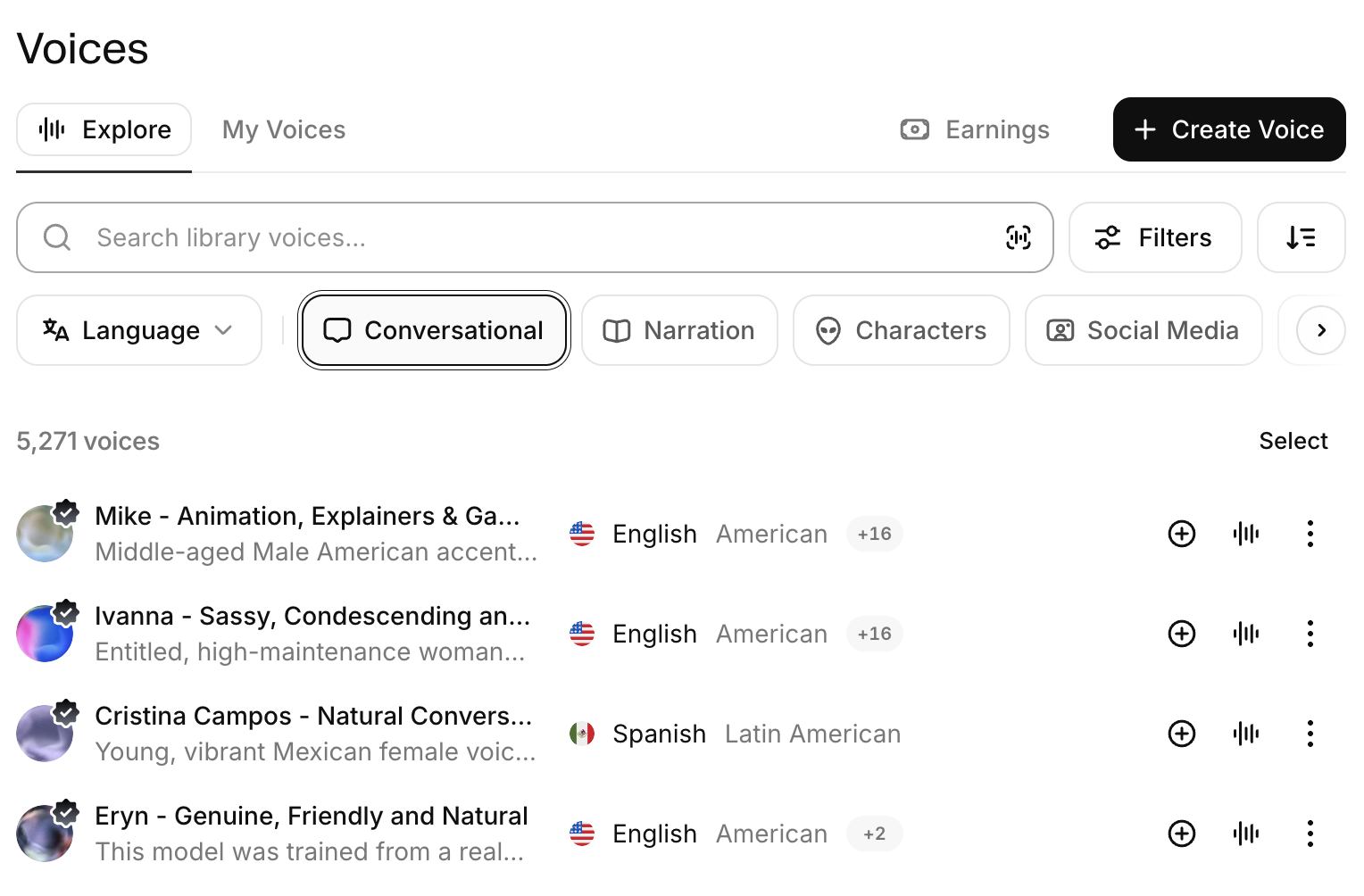The image size is (1364, 896).
Task: Click the "5,271 voices" count text
Action: 88,441
